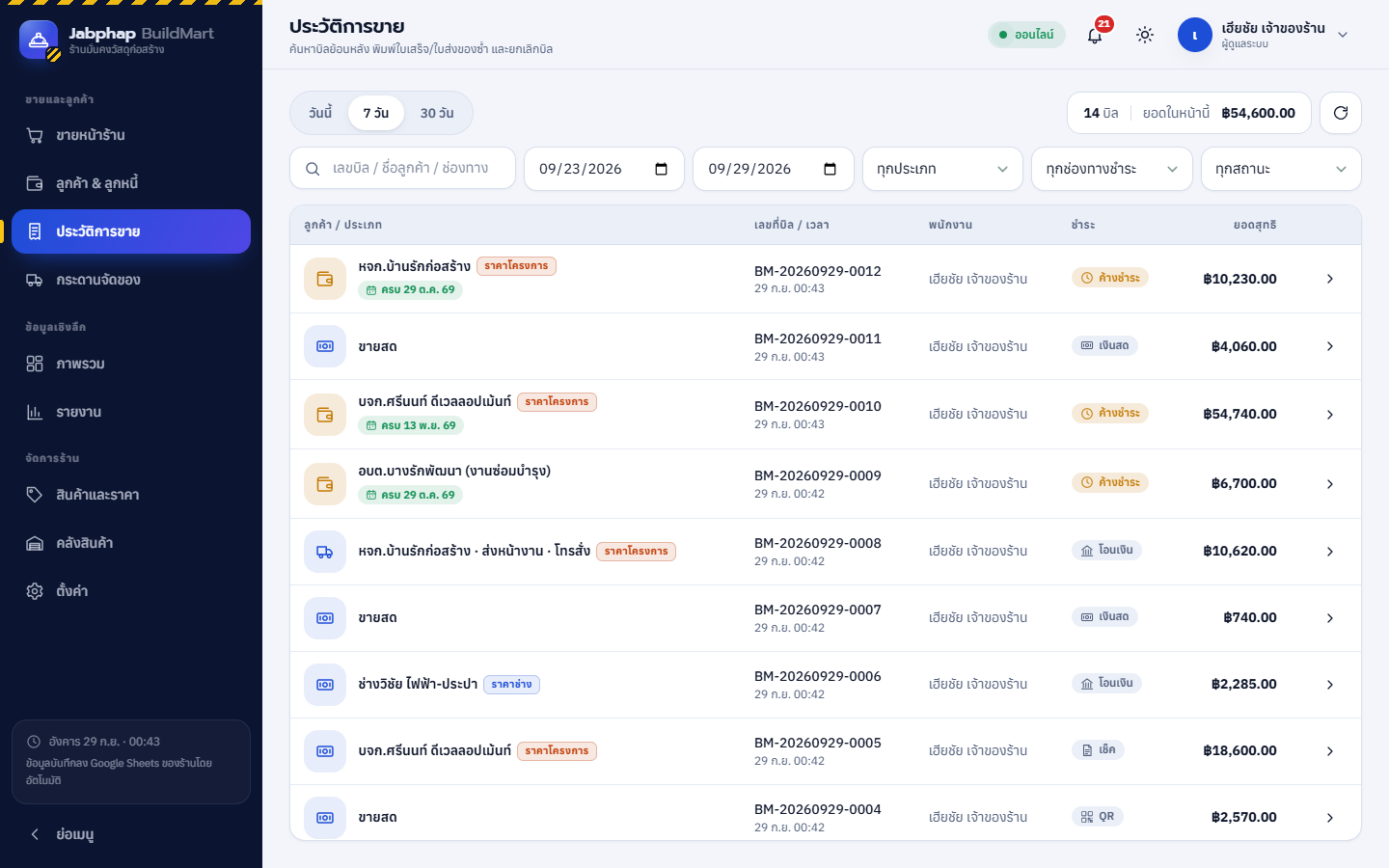The height and width of the screenshot is (868, 1389).
Task: Toggle the light/dark theme sun icon
Action: click(1145, 36)
